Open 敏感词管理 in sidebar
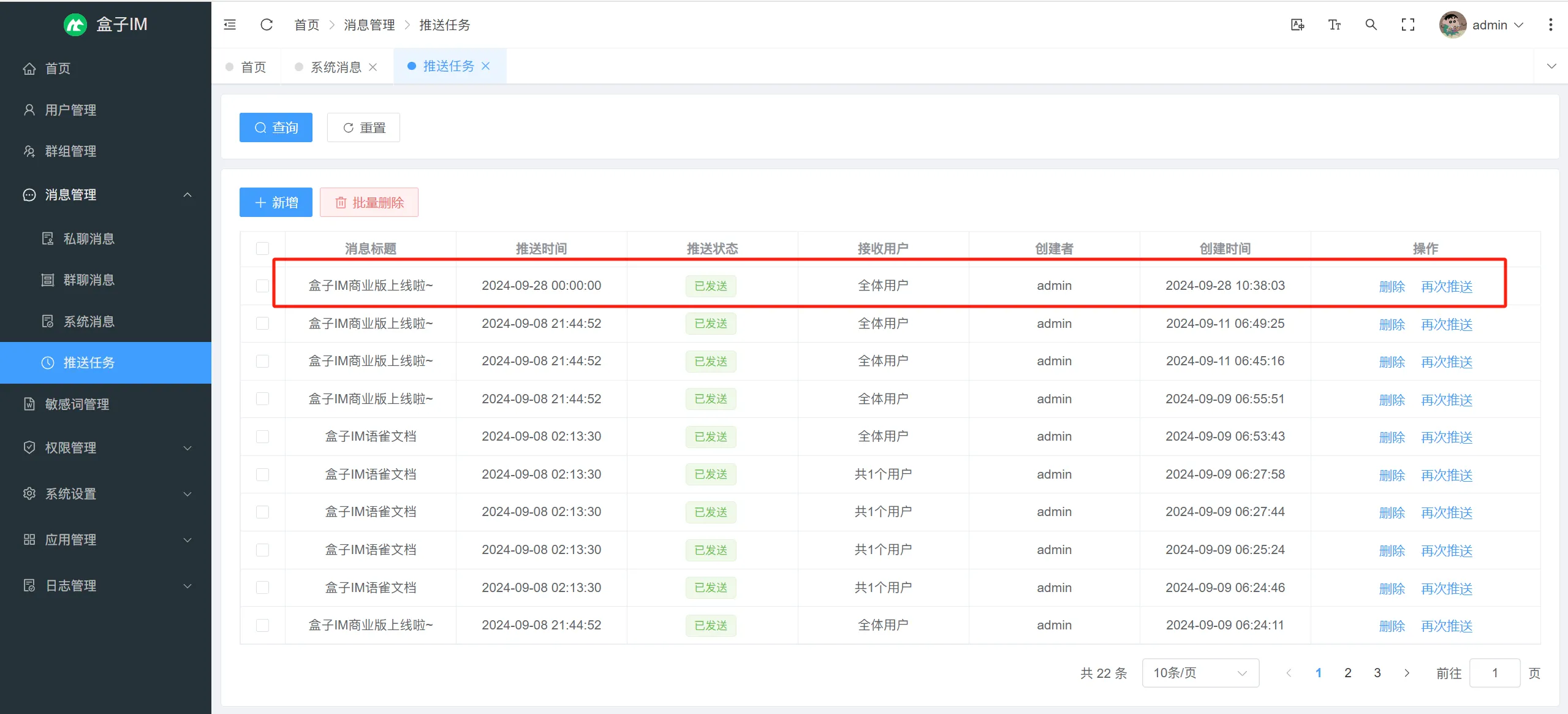Viewport: 1568px width, 714px height. click(x=77, y=404)
